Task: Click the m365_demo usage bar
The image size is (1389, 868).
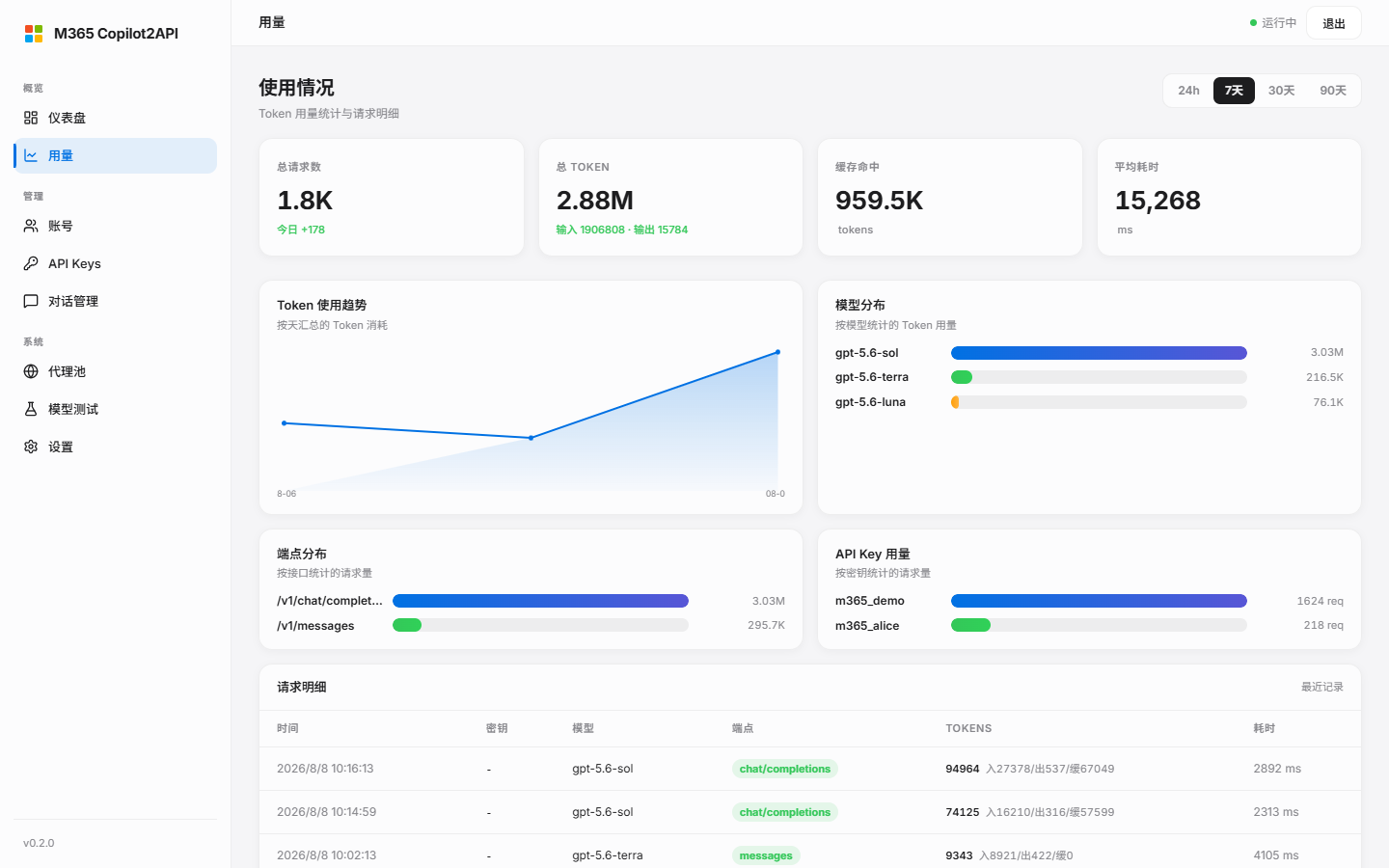Action: coord(1099,601)
